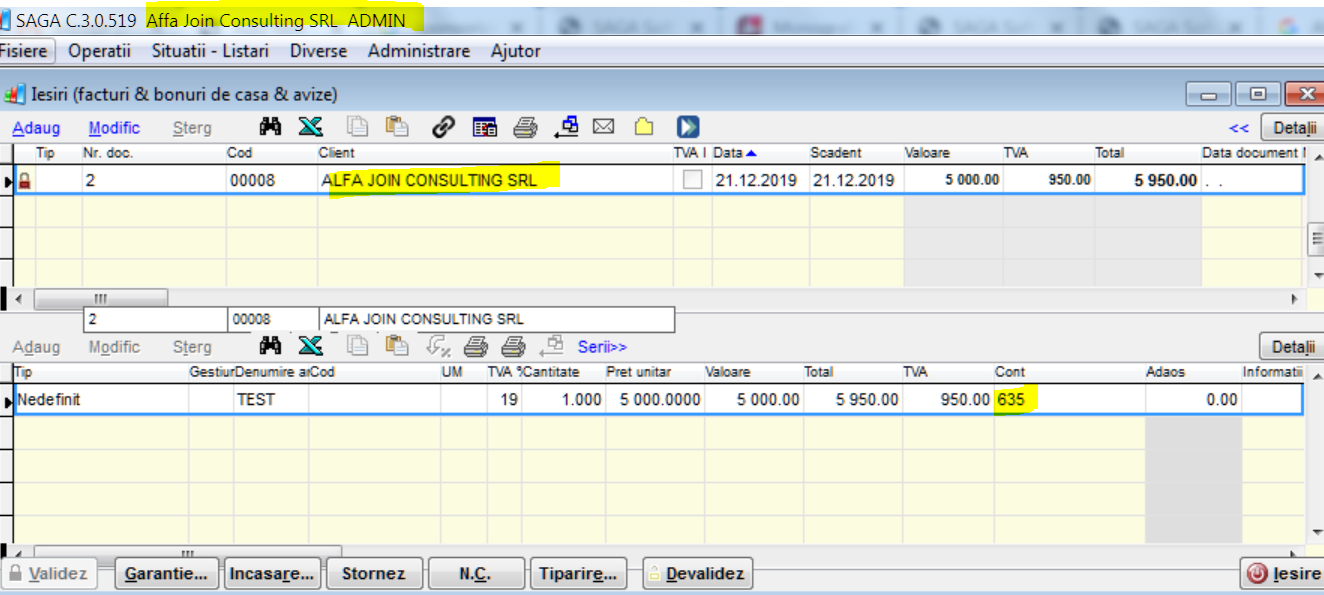The image size is (1324, 595).
Task: Click the table calendar icon in the toolbar
Action: pos(485,127)
